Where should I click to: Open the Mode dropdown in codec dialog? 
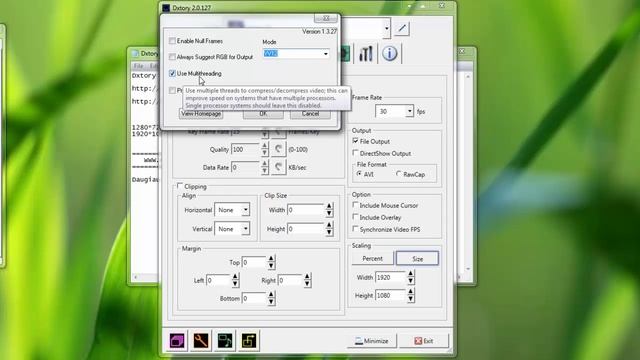coord(326,53)
